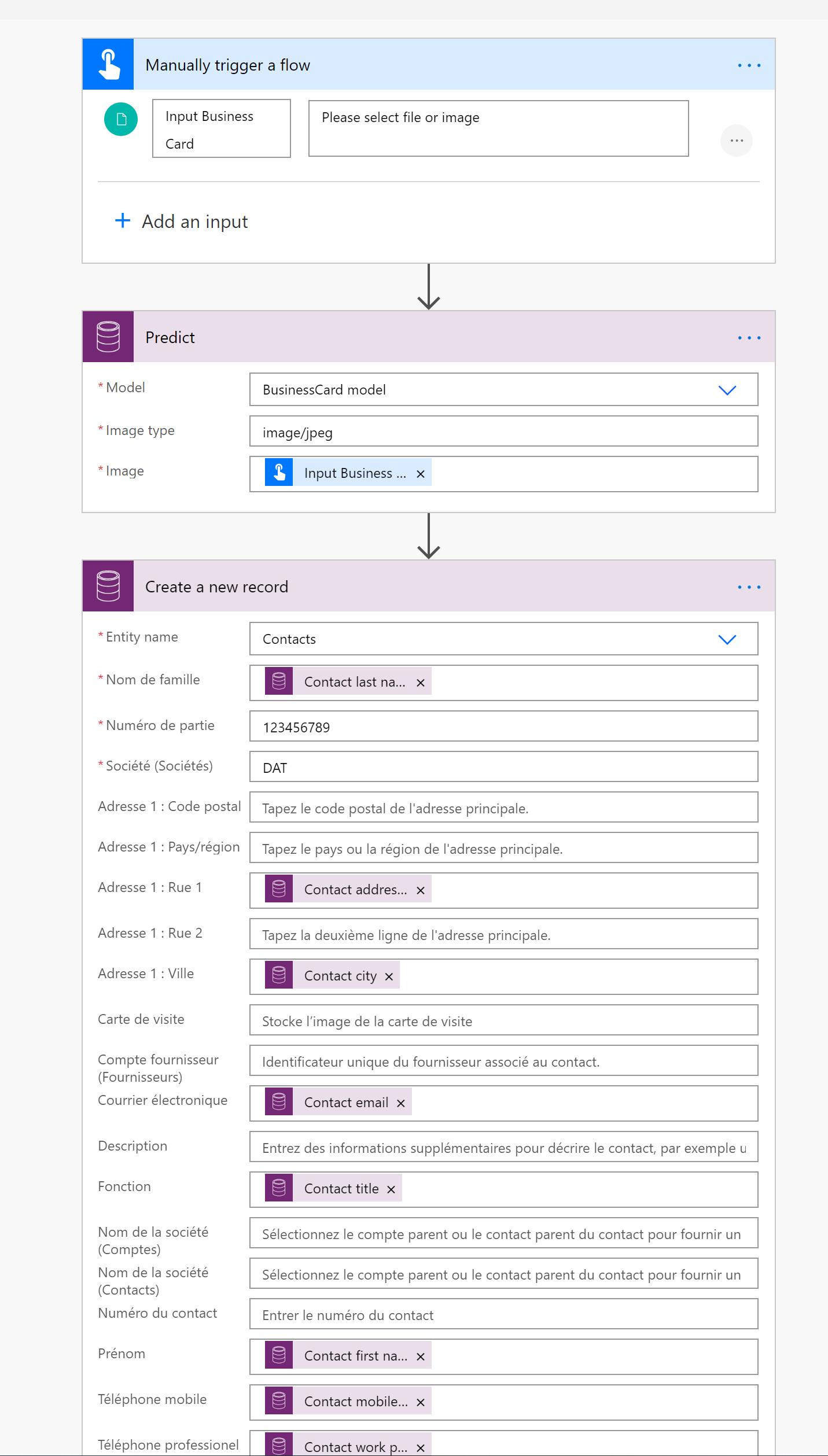The image size is (828, 1456).
Task: Click the Nom de la société (Comptes) field
Action: 504,1233
